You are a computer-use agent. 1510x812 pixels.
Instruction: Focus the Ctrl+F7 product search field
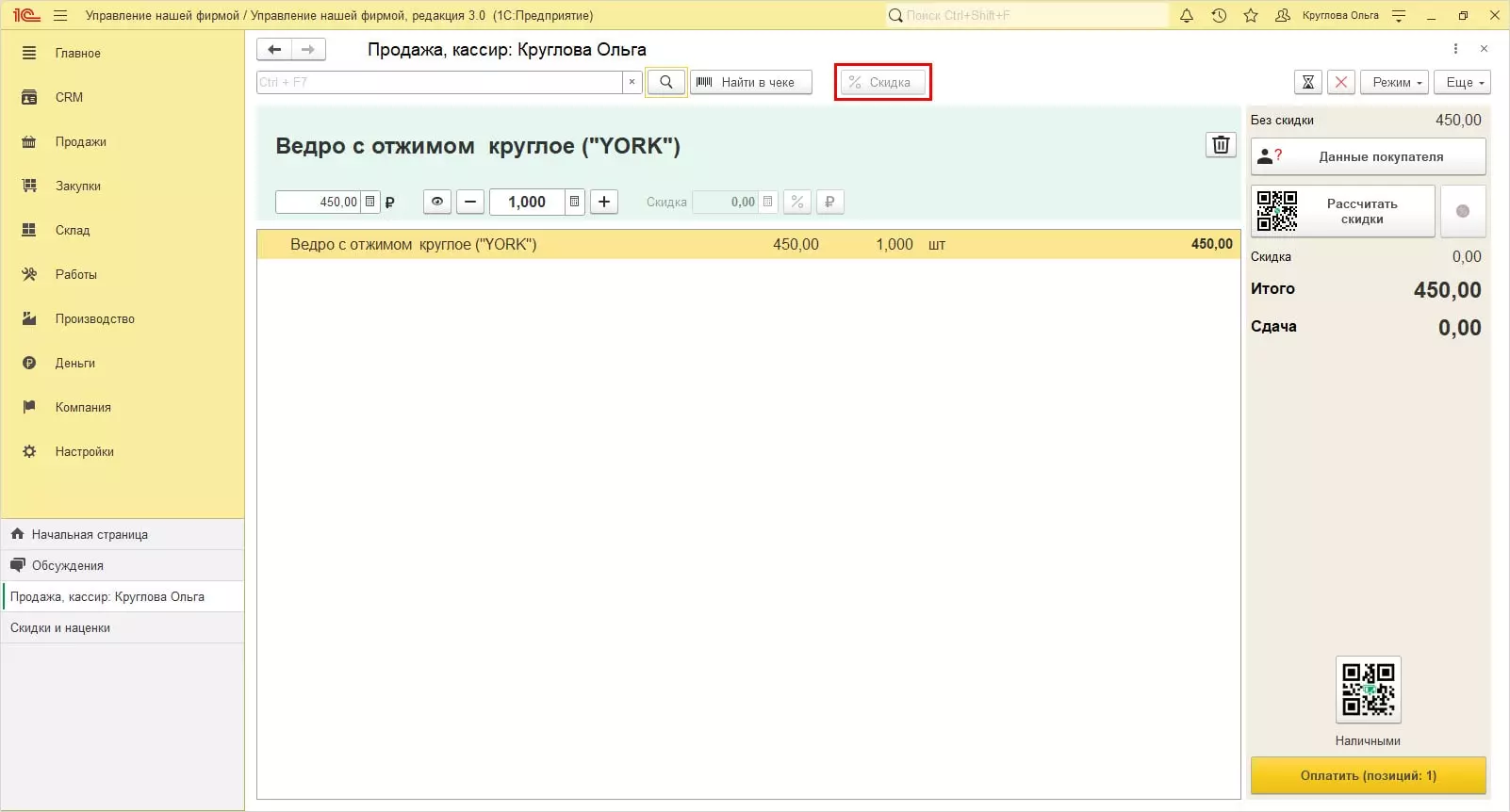click(x=439, y=82)
